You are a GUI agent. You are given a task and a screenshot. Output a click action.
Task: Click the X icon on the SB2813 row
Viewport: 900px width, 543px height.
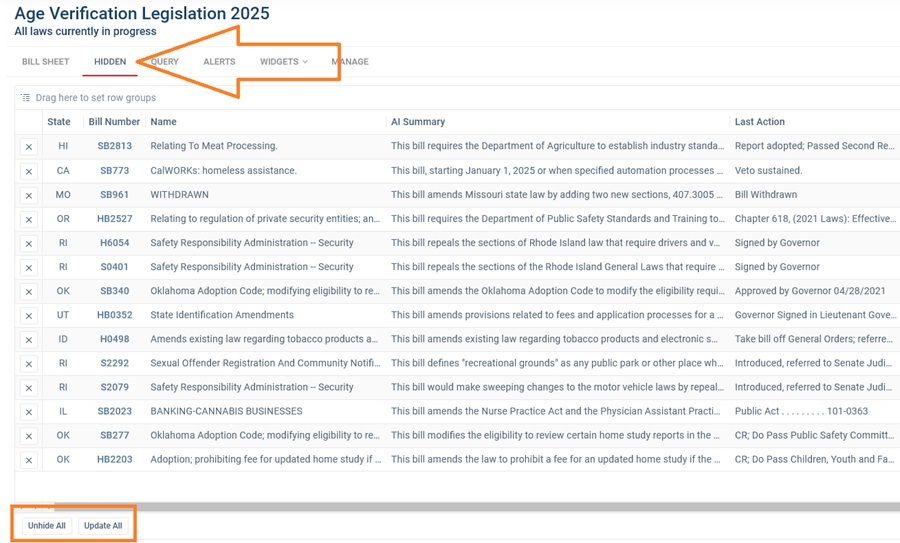point(28,147)
